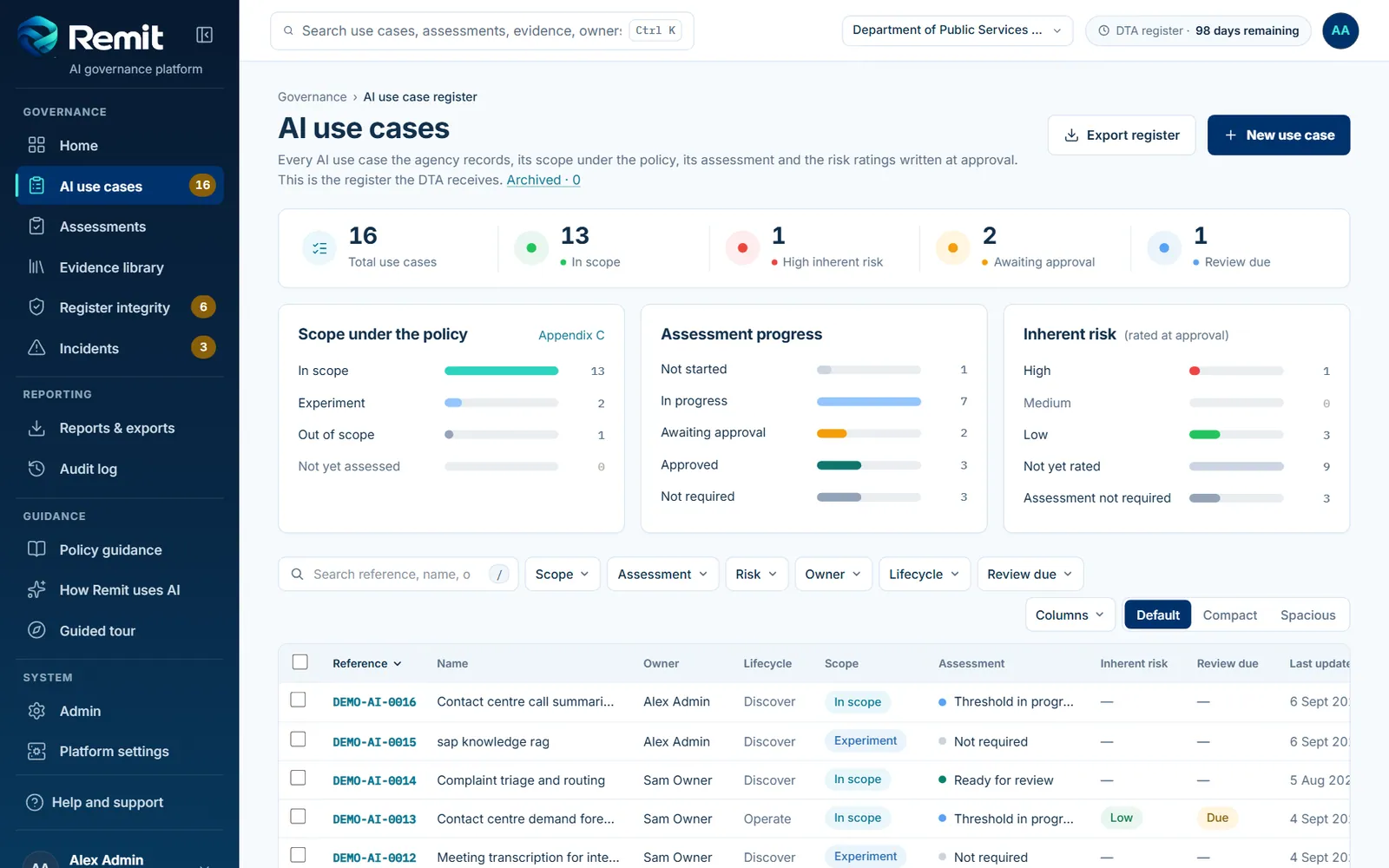Open Evidence library from the sidebar
The image size is (1389, 868).
(120, 267)
